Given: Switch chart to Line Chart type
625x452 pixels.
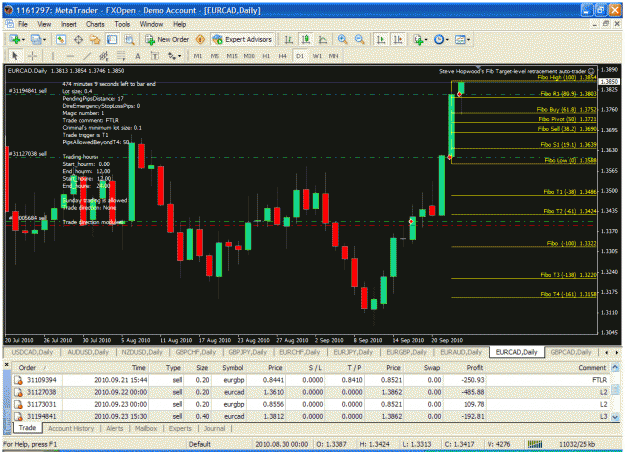Looking at the screenshot, I should (x=323, y=39).
